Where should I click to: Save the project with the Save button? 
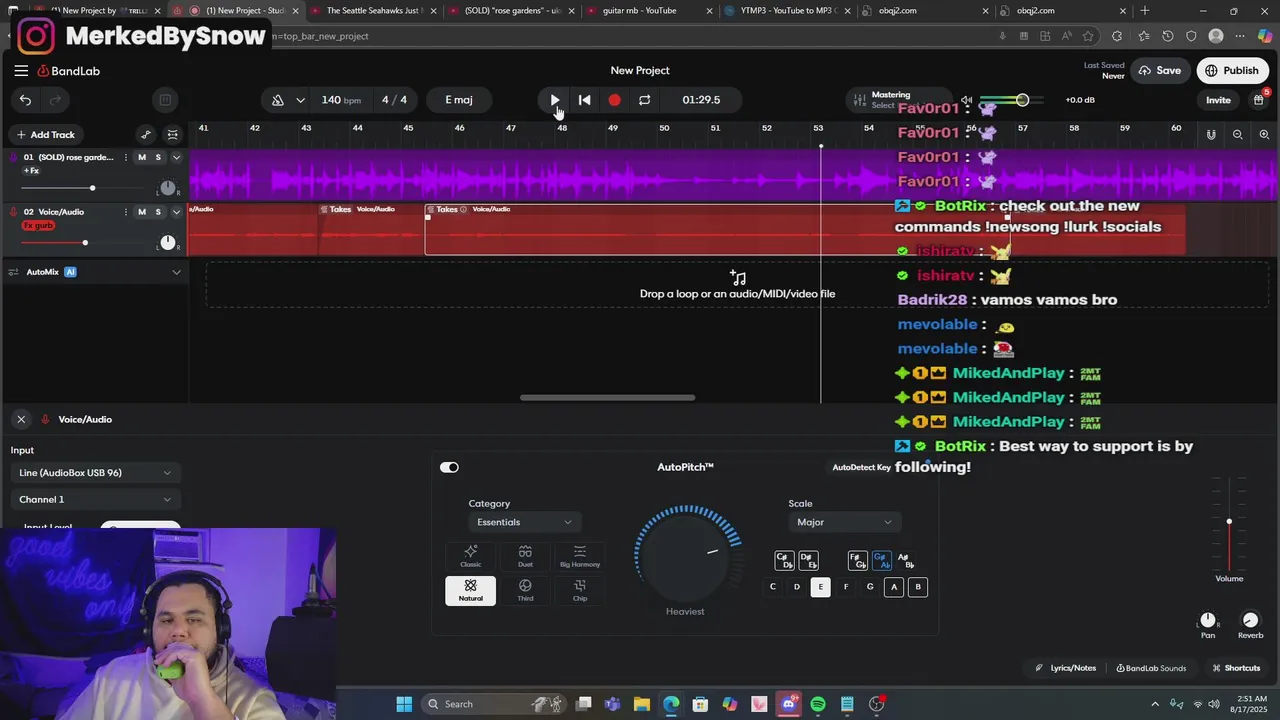pos(1159,71)
